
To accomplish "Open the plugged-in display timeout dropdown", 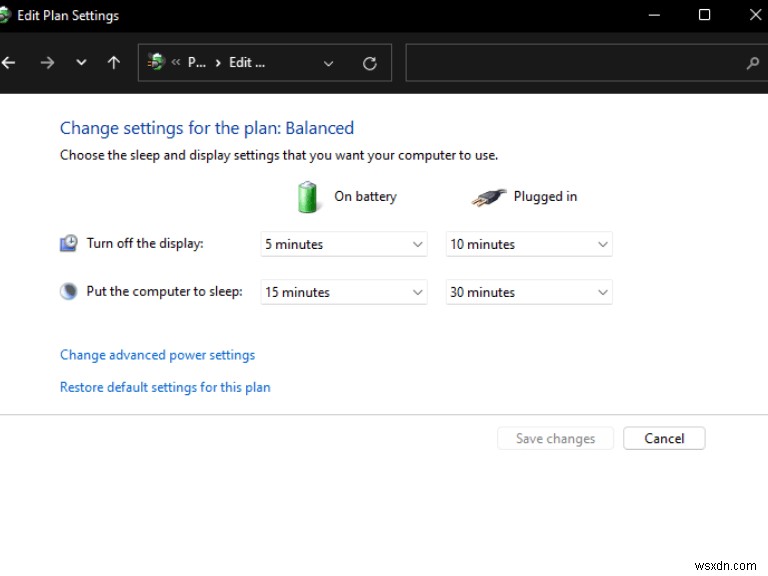I will [529, 244].
